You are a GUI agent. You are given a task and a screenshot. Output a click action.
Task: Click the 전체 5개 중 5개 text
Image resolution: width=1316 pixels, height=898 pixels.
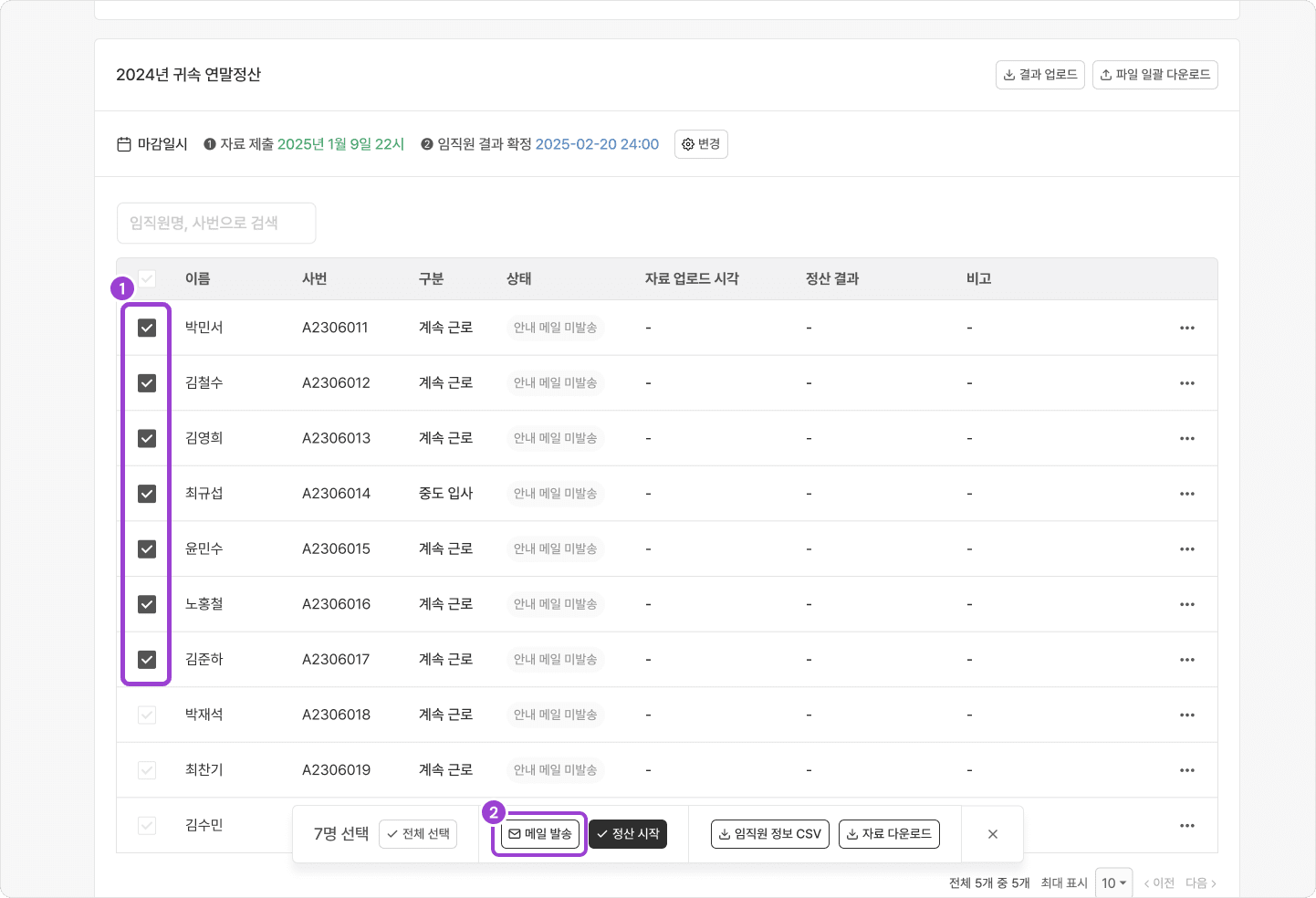click(x=989, y=883)
